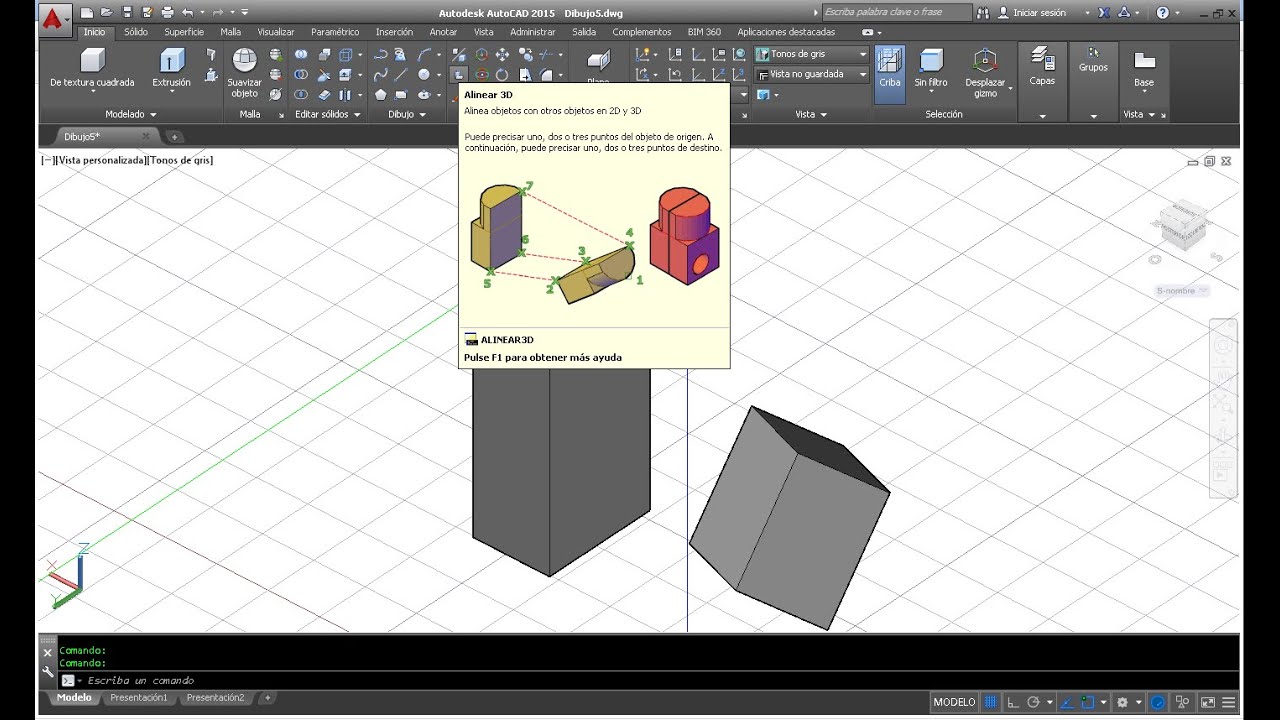Click the De textura cuadrada box tool
The image size is (1280, 720).
(x=92, y=68)
